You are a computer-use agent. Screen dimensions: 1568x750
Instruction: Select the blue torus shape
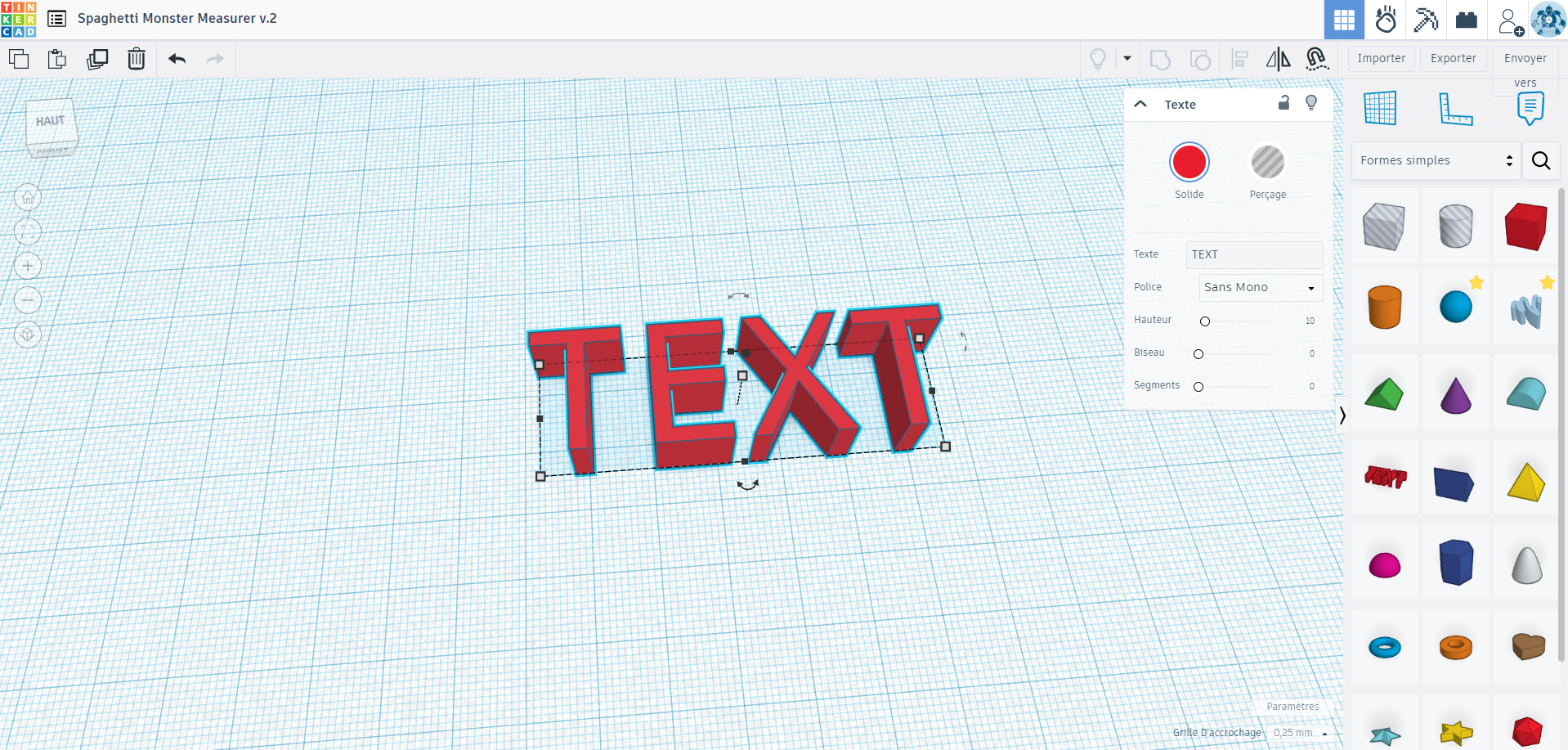tap(1385, 648)
